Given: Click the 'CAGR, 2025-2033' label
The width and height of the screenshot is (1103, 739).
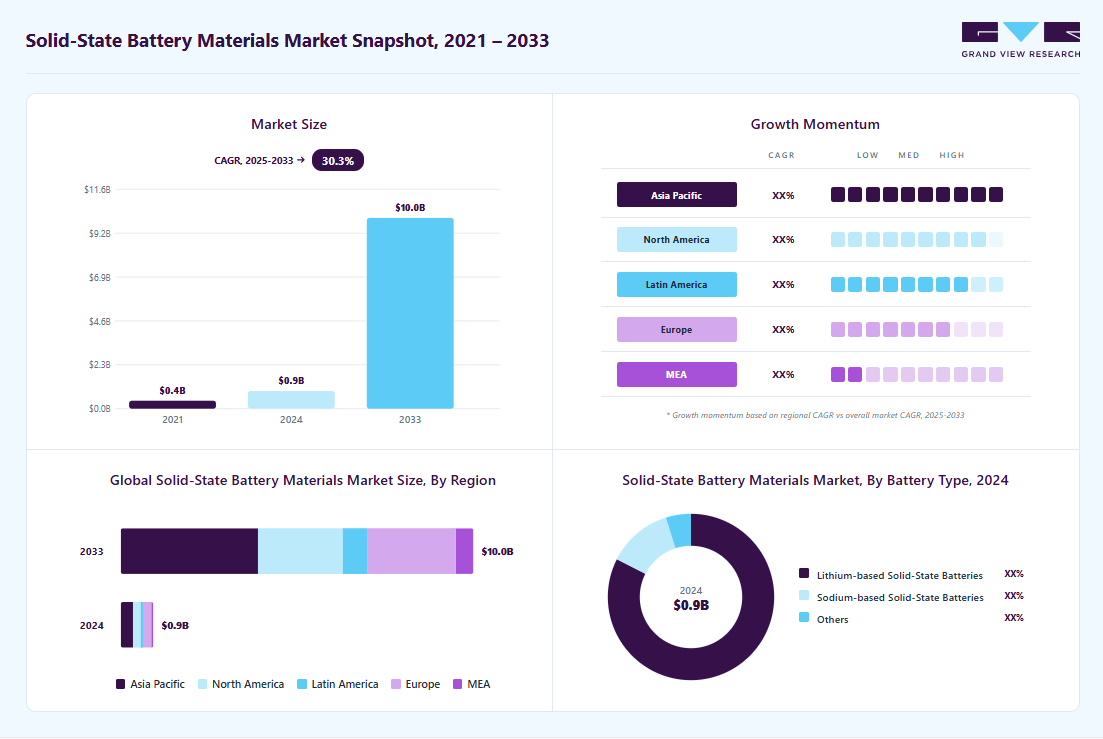Looking at the screenshot, I should [x=254, y=160].
